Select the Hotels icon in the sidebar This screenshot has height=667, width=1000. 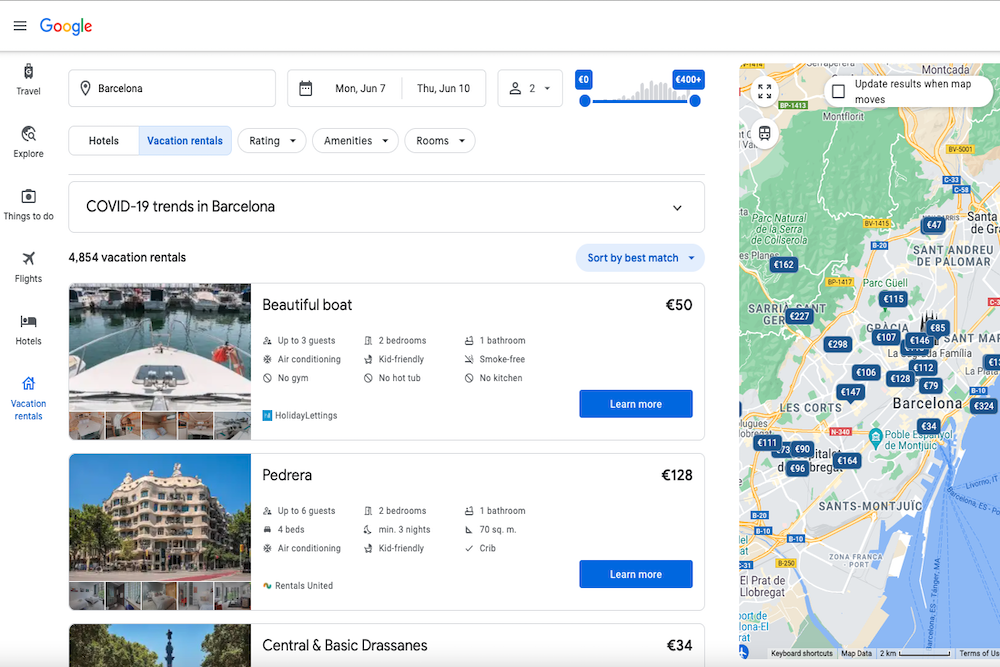click(27, 327)
